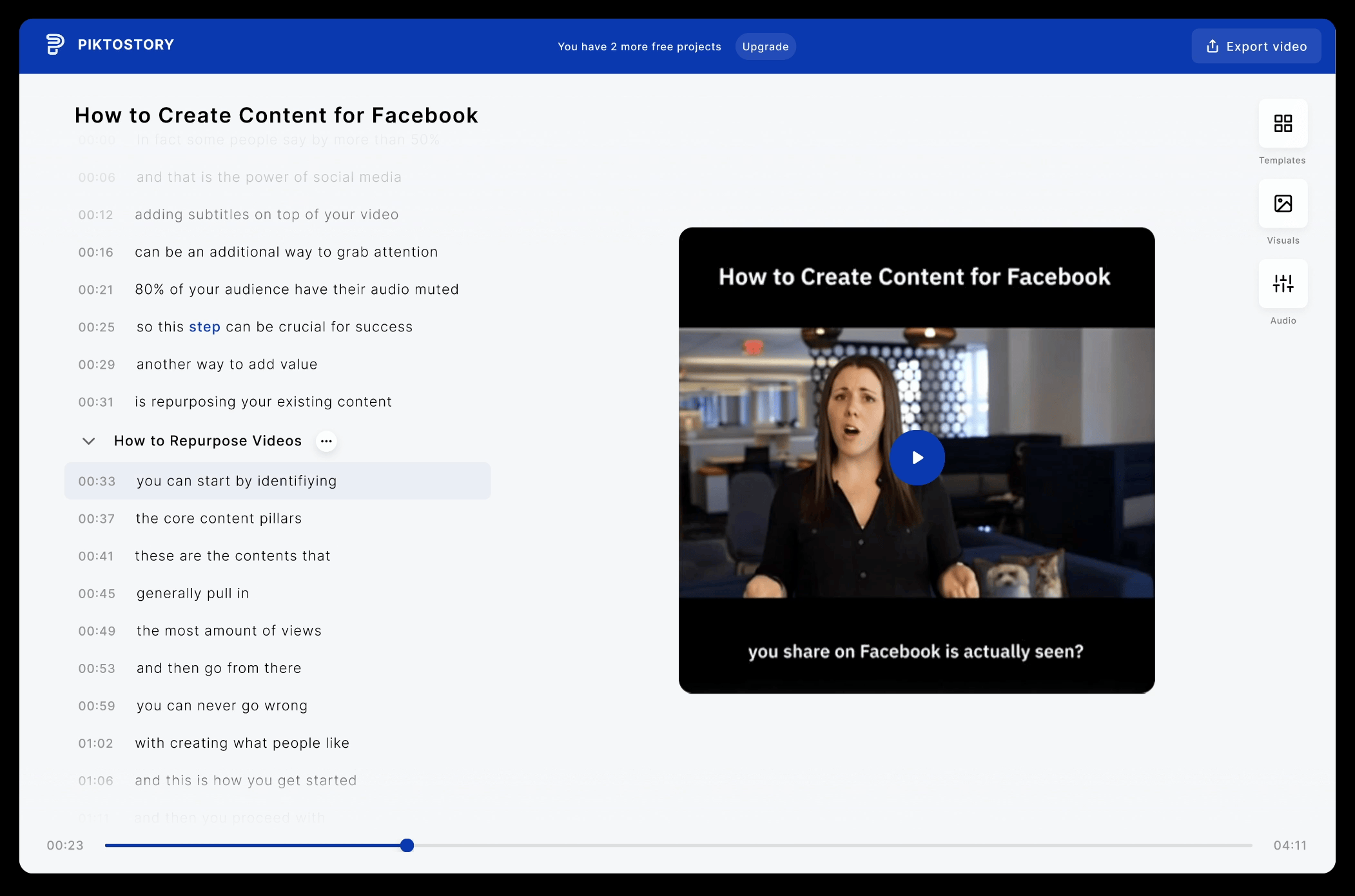Select line "another way to add value"
Image resolution: width=1355 pixels, height=896 pixels.
[227, 365]
